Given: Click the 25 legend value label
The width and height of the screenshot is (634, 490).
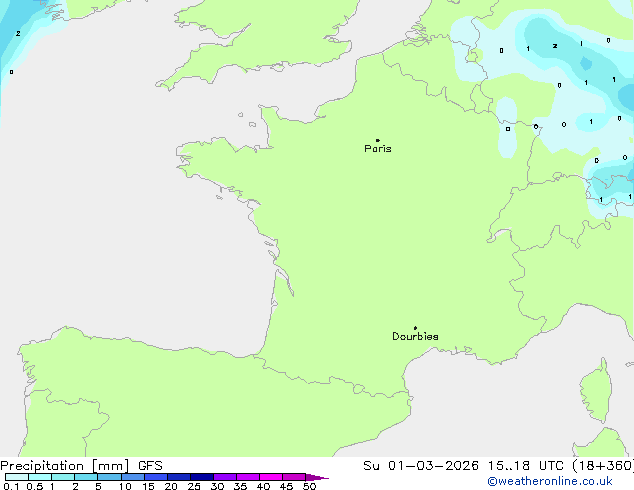Looking at the screenshot, I should (x=194, y=486).
